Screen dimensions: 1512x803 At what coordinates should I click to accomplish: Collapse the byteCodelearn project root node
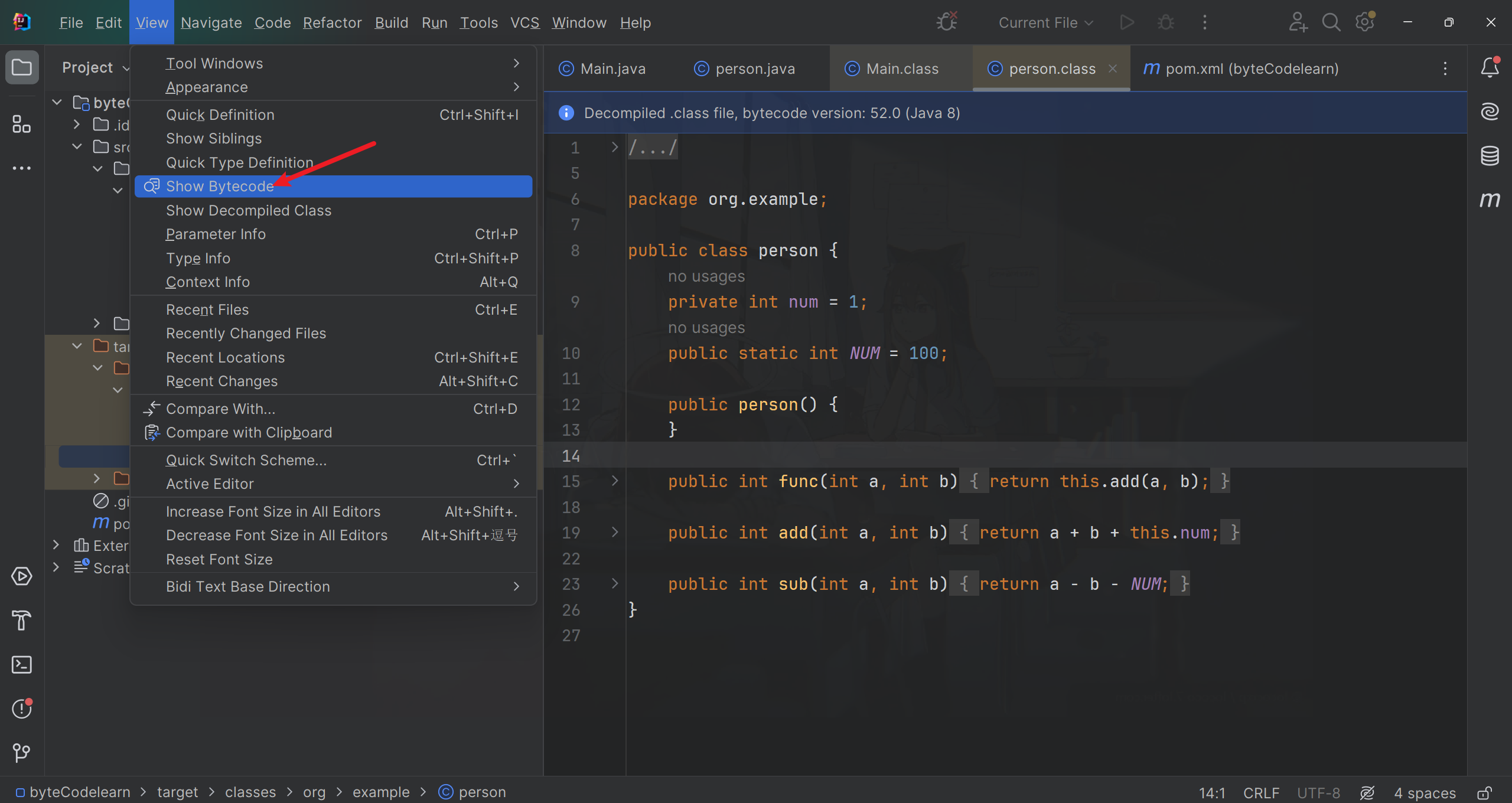coord(57,102)
